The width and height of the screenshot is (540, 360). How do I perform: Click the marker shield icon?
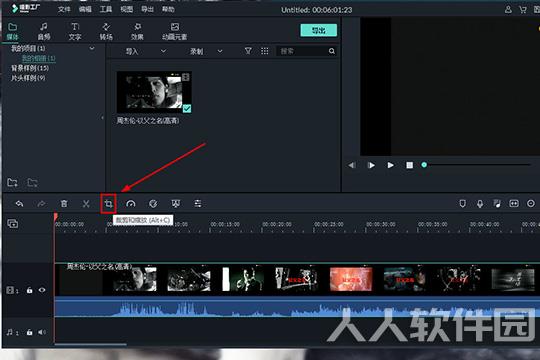point(463,204)
